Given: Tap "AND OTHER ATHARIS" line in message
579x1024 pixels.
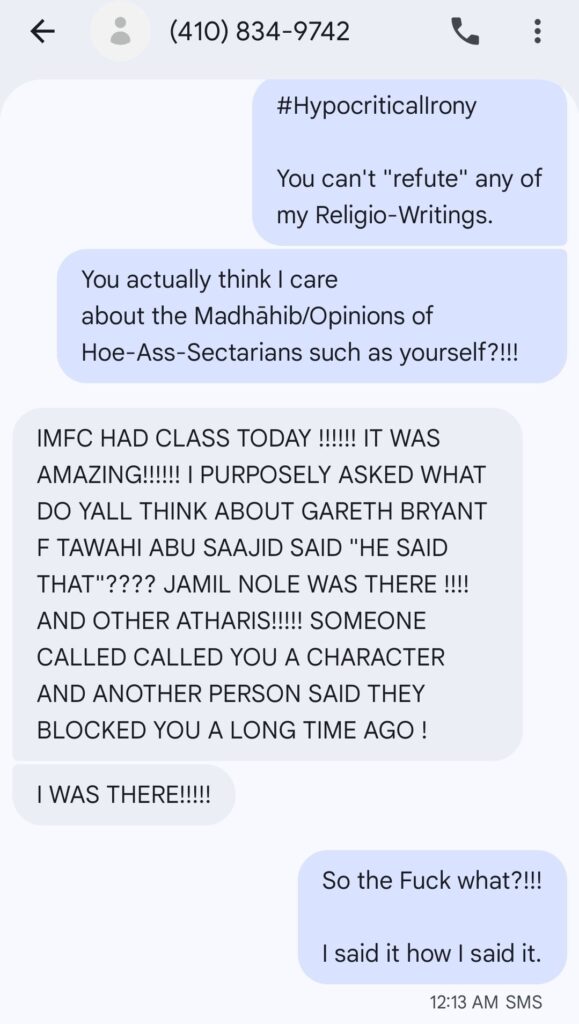Looking at the screenshot, I should click(x=169, y=620).
